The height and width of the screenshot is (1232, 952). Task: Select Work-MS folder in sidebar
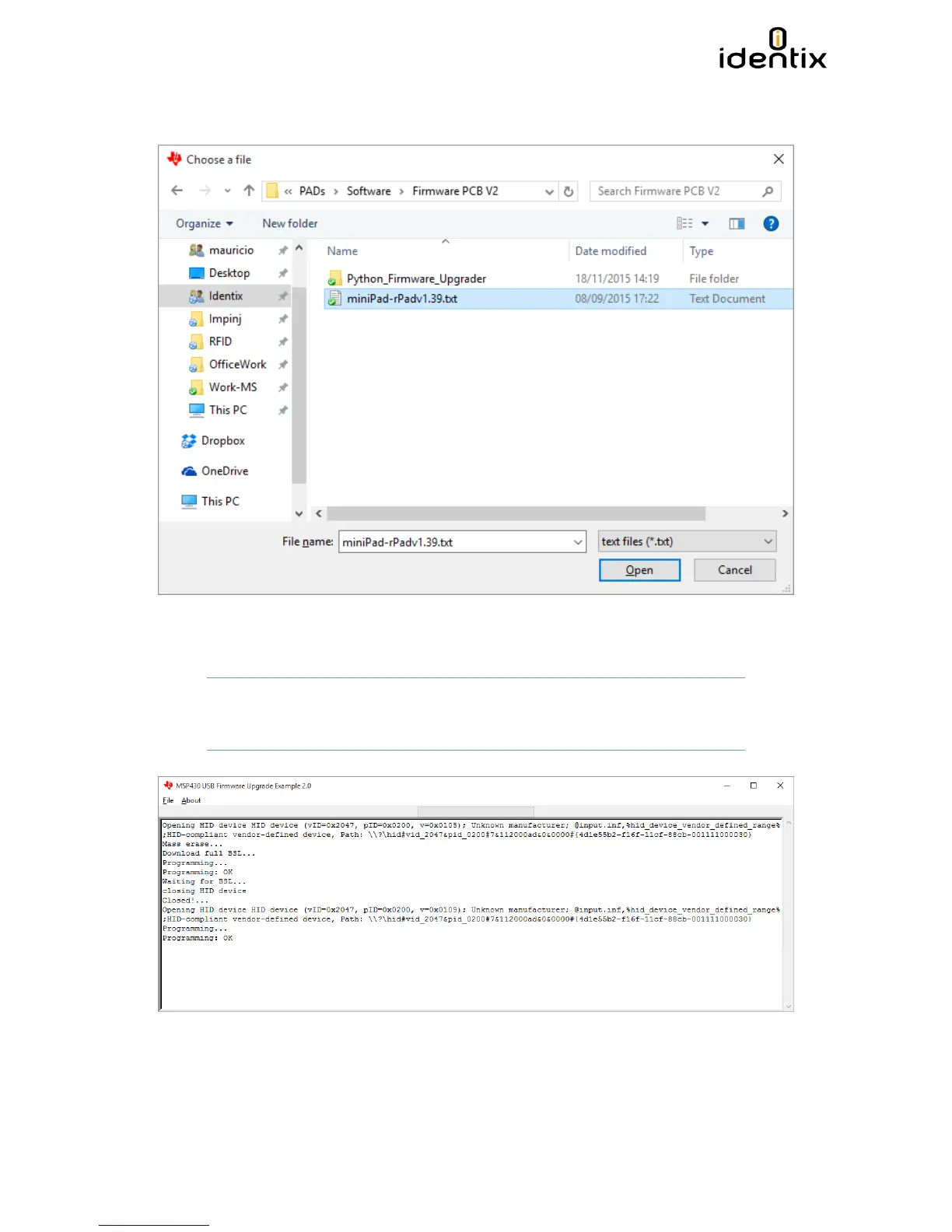coord(233,387)
